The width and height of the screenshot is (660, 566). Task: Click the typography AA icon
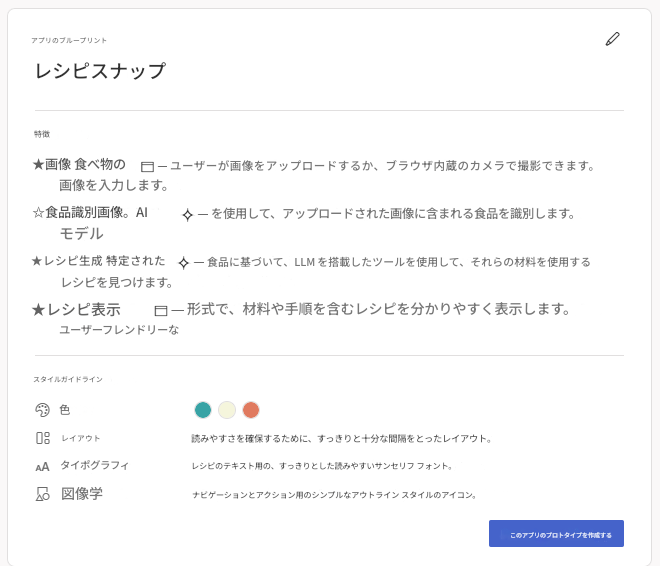42,466
